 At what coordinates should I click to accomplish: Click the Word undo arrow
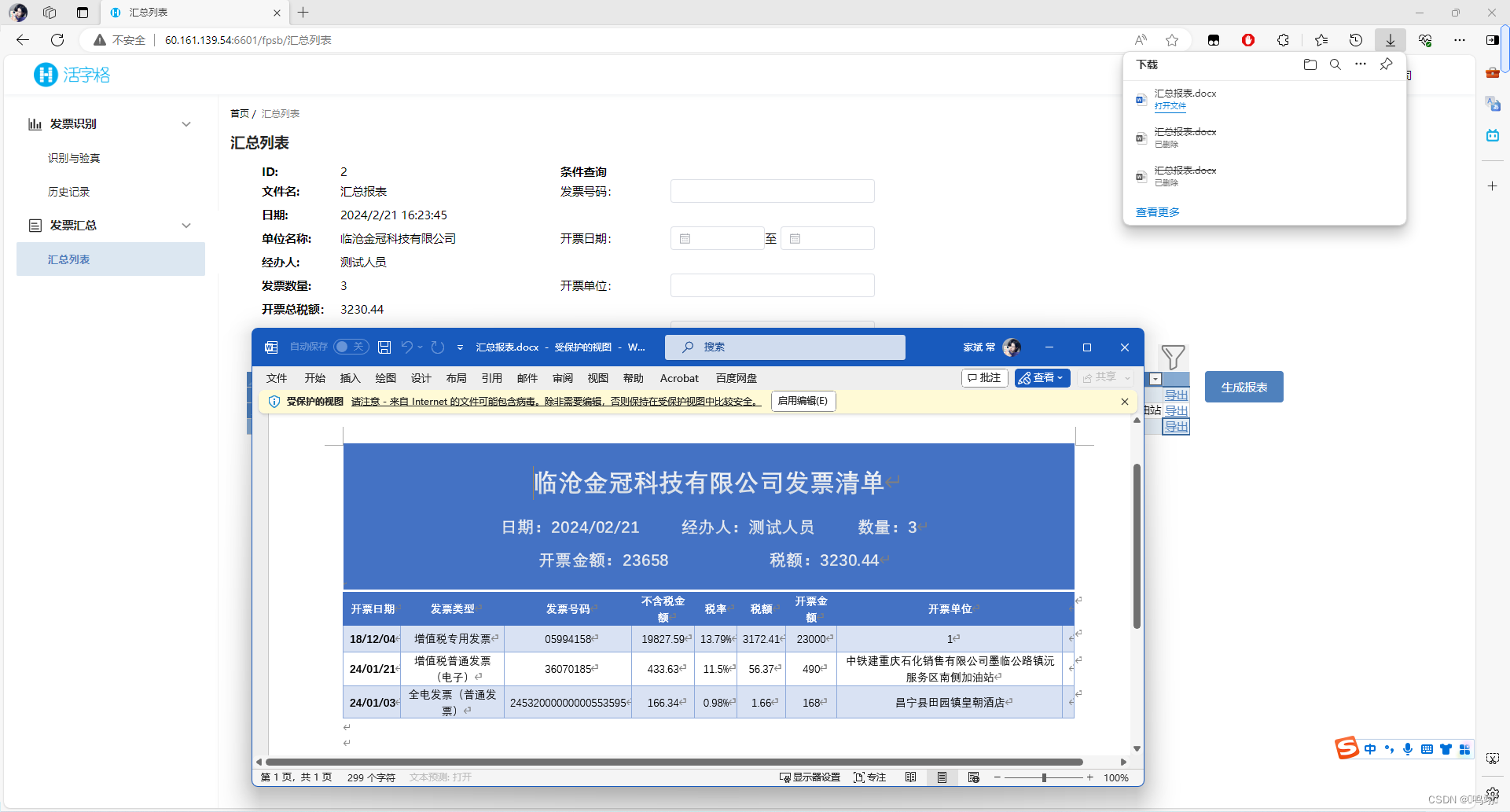[406, 347]
